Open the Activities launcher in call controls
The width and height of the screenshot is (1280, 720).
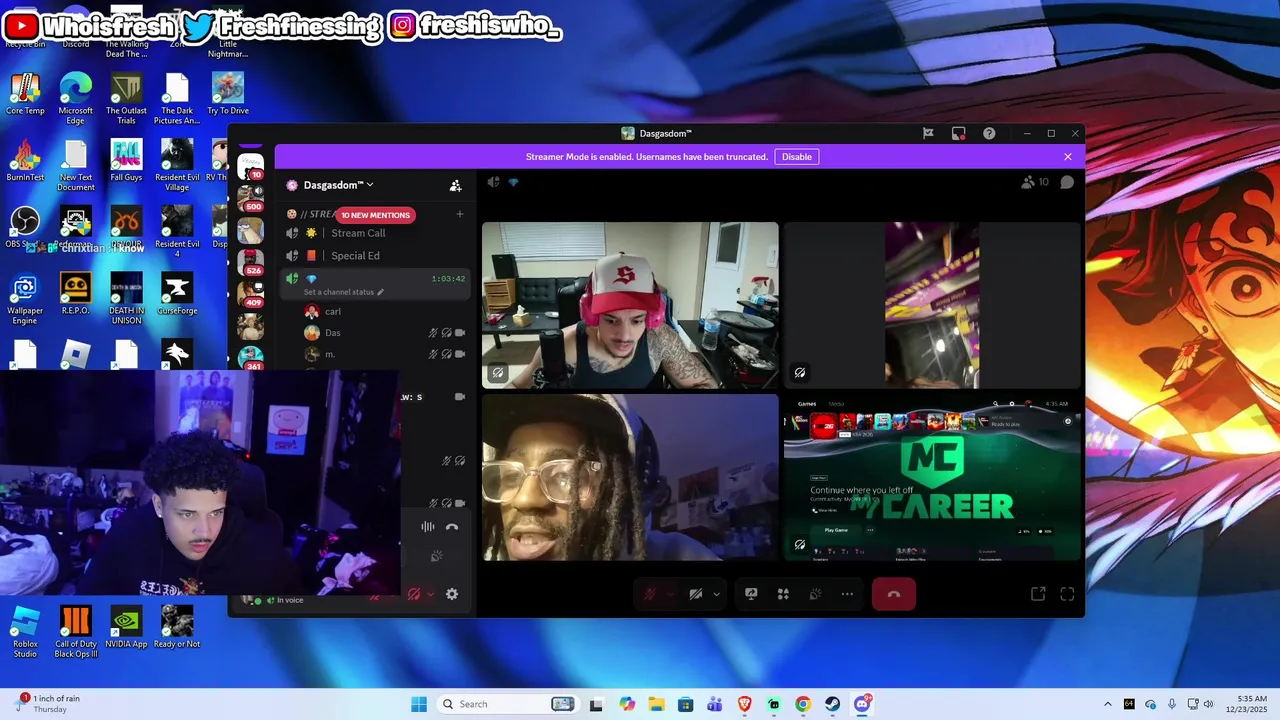click(x=783, y=594)
